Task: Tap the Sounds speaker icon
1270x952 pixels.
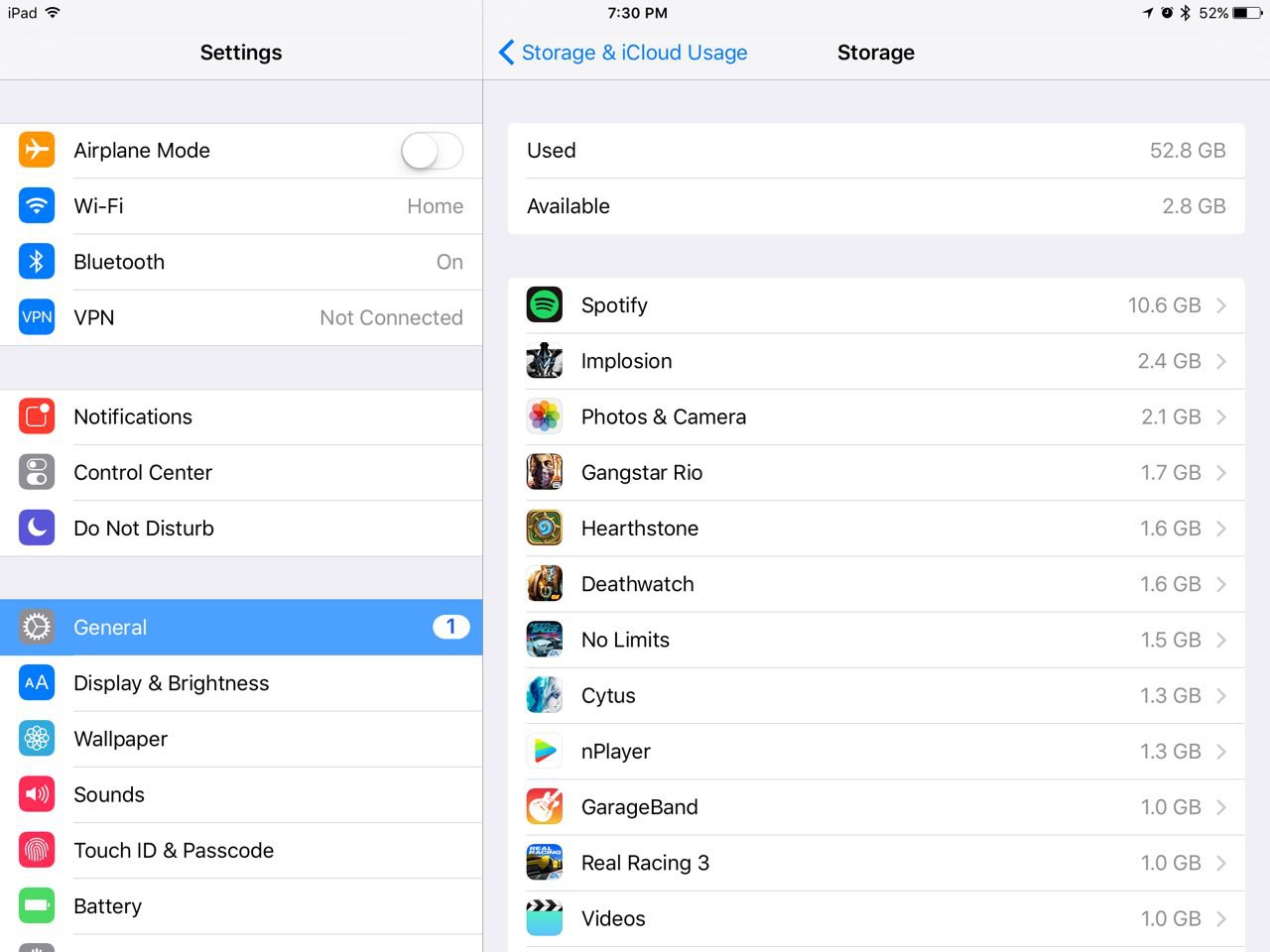Action: coord(37,794)
